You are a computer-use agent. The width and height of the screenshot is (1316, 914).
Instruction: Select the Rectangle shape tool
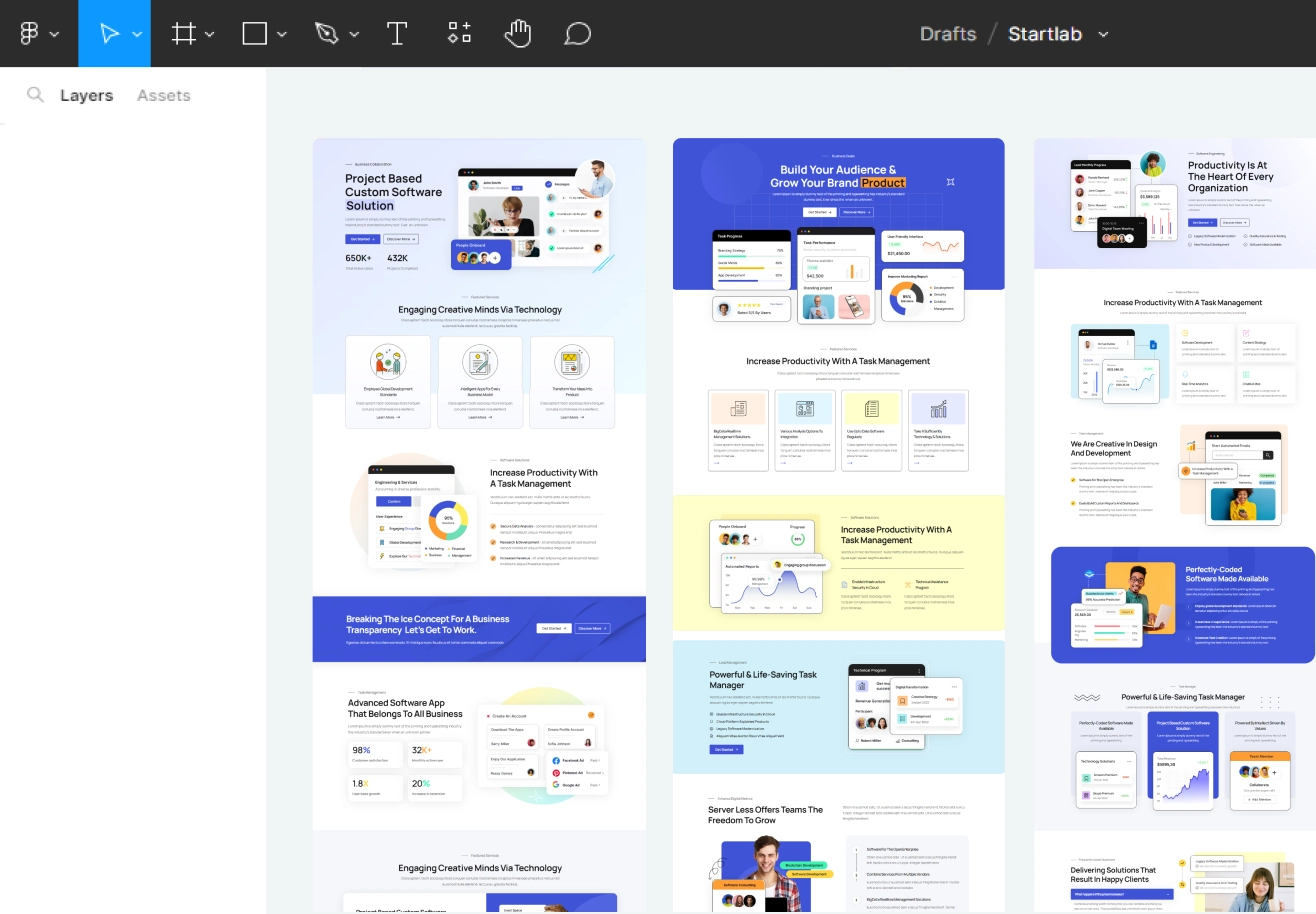[255, 34]
